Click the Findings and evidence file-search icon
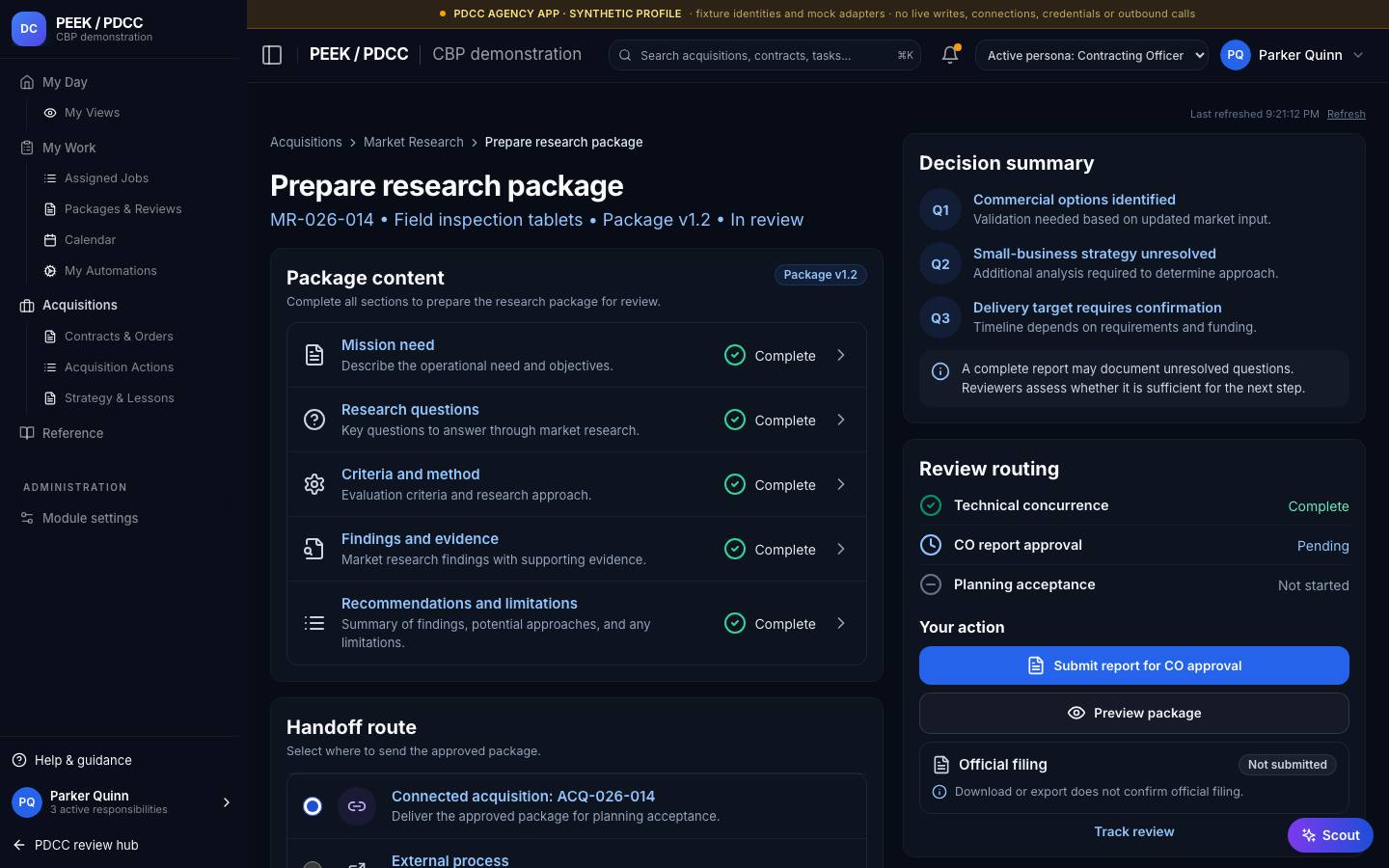 coord(314,549)
